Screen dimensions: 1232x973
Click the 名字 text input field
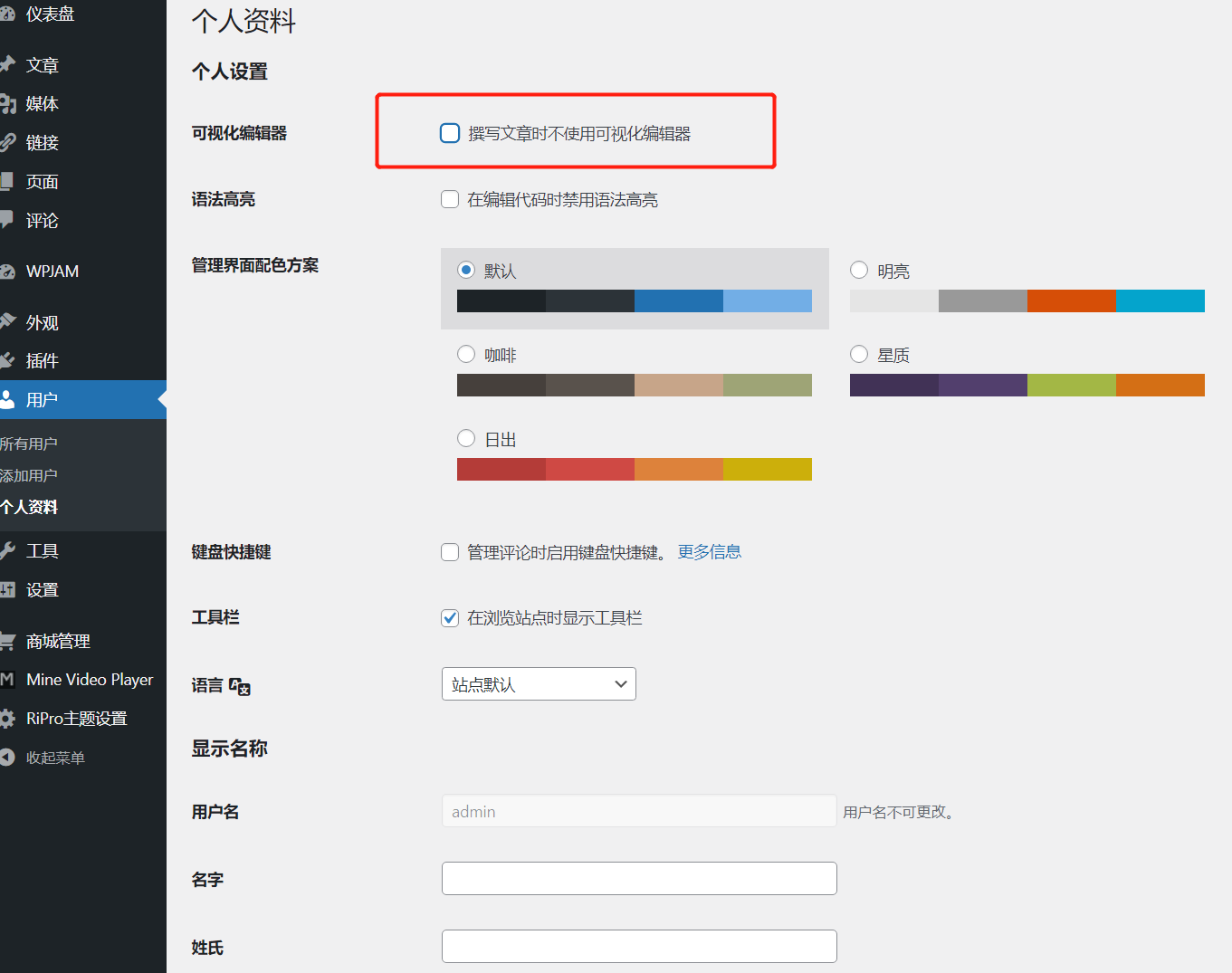point(639,878)
